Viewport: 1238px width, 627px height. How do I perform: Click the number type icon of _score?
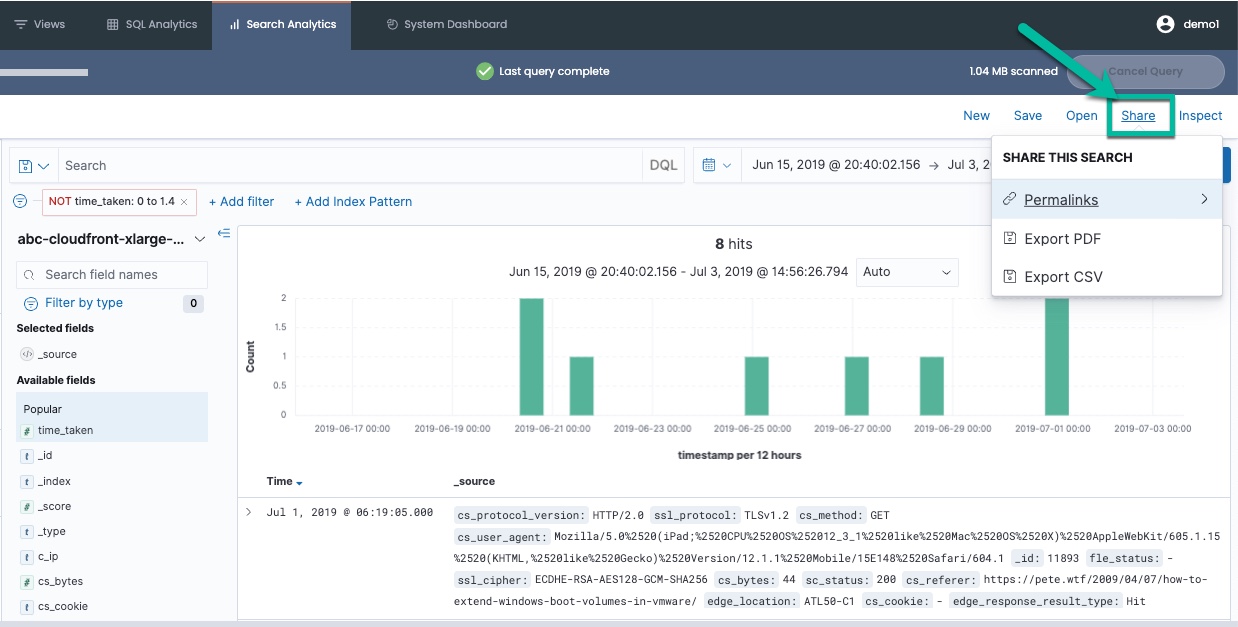click(27, 506)
